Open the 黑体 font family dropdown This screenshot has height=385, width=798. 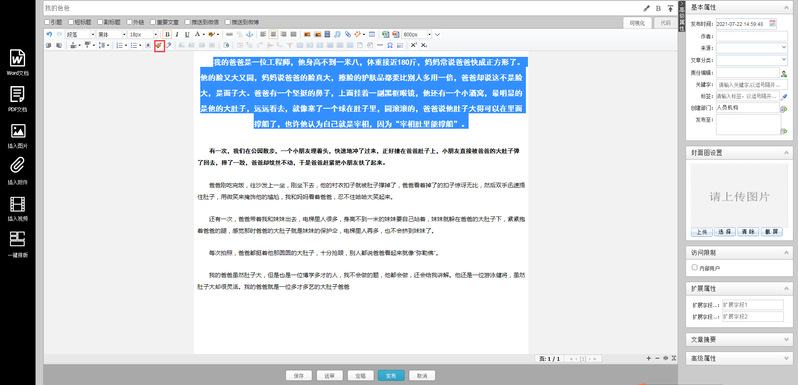[111, 35]
